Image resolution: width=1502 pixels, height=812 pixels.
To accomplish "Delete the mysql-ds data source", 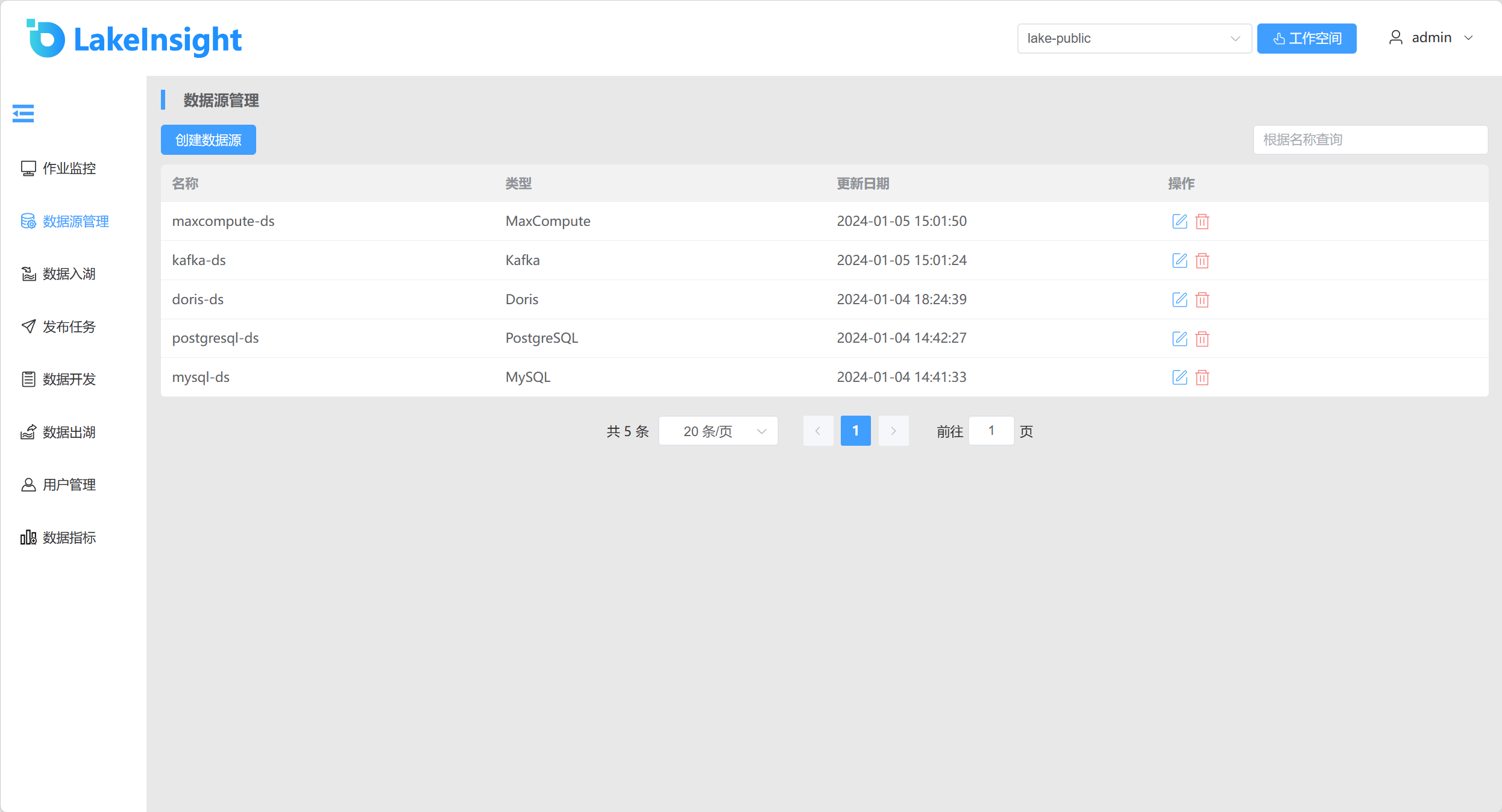I will 1202,378.
